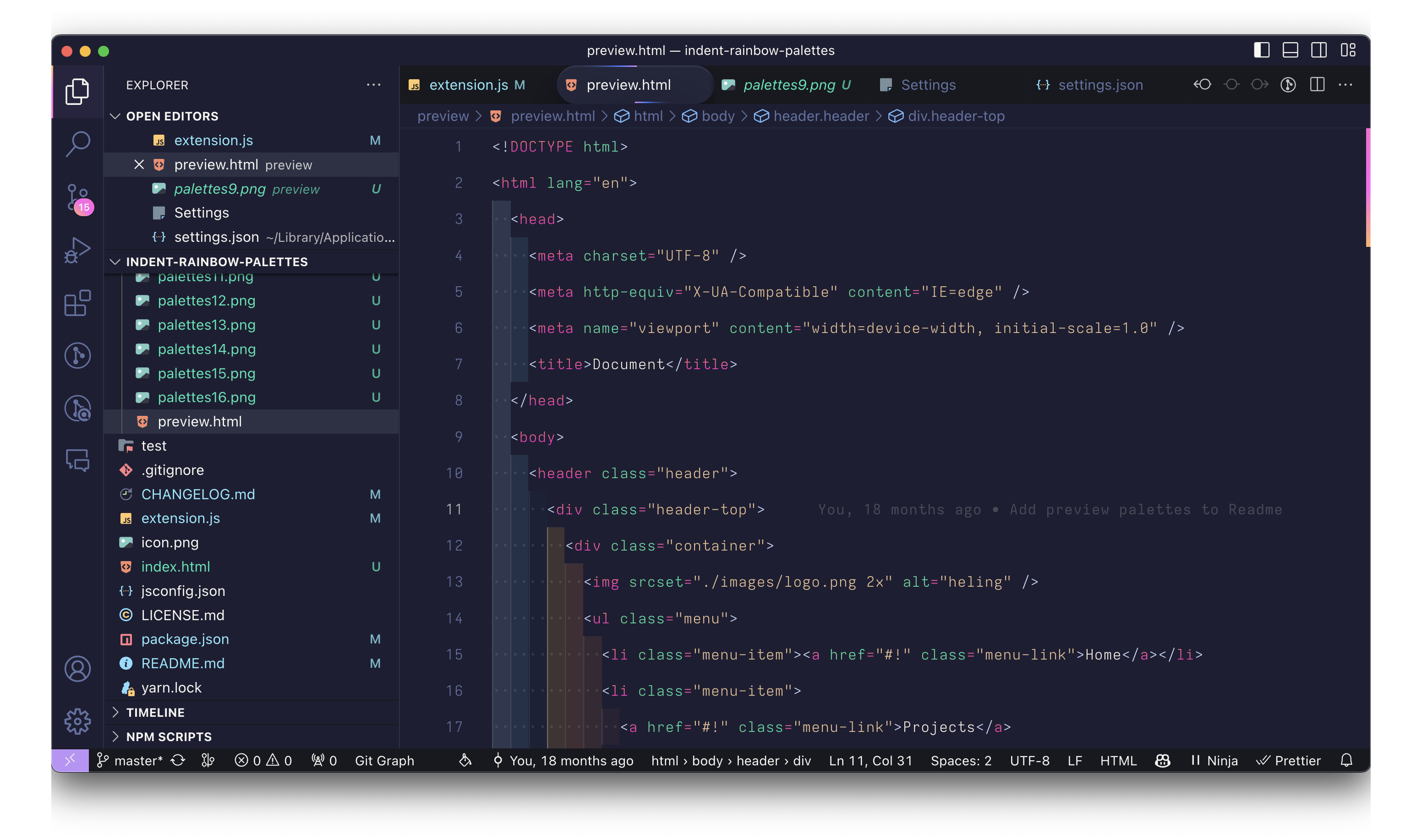Toggle the secondary side bar layout button
The width and height of the screenshot is (1422, 840).
click(1318, 50)
